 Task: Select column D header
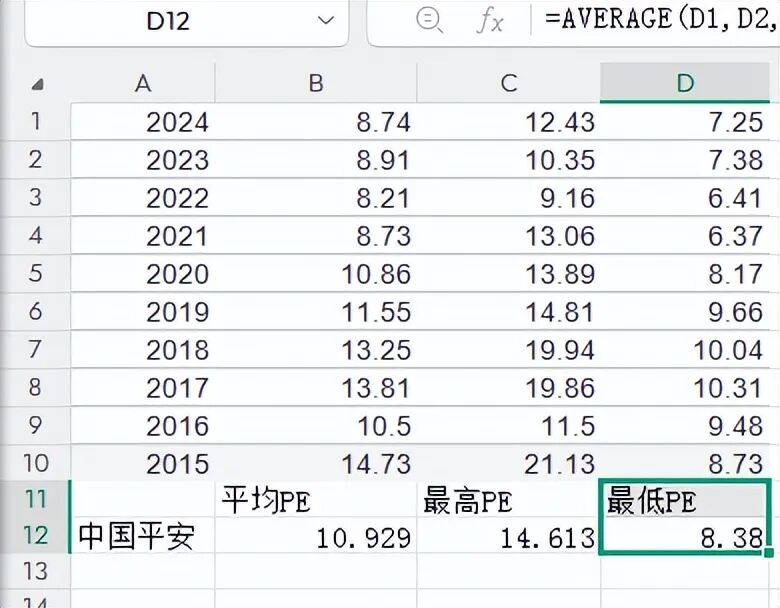(x=685, y=83)
